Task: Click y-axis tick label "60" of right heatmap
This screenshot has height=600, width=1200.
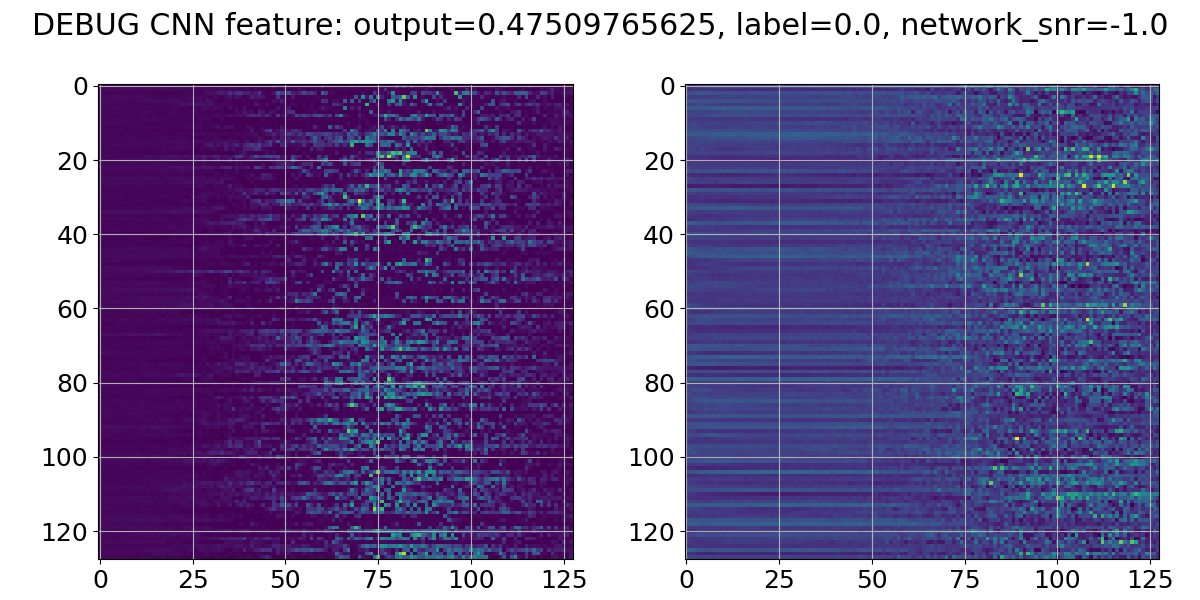Action: tap(660, 309)
